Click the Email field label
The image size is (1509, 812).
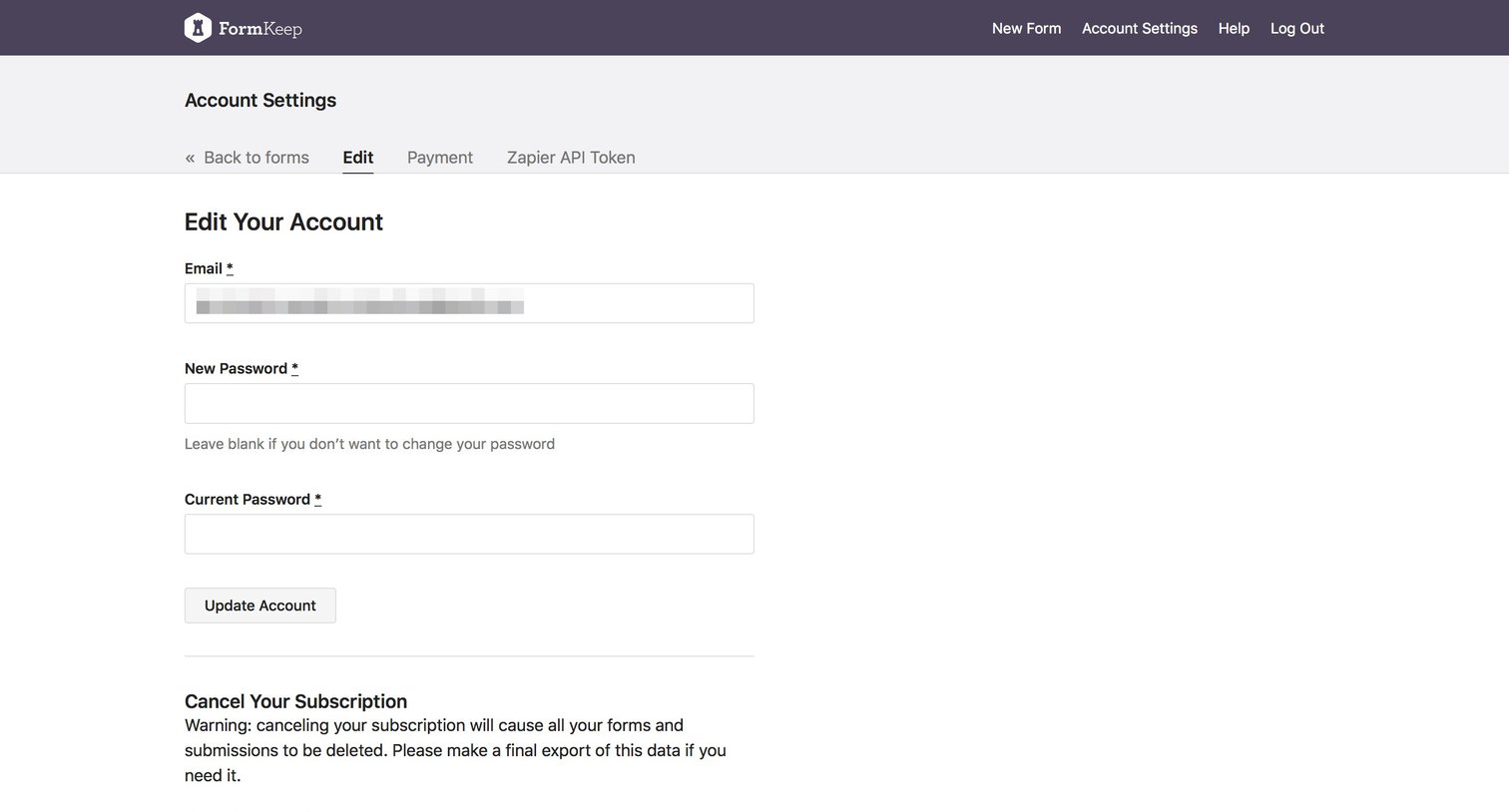point(209,268)
